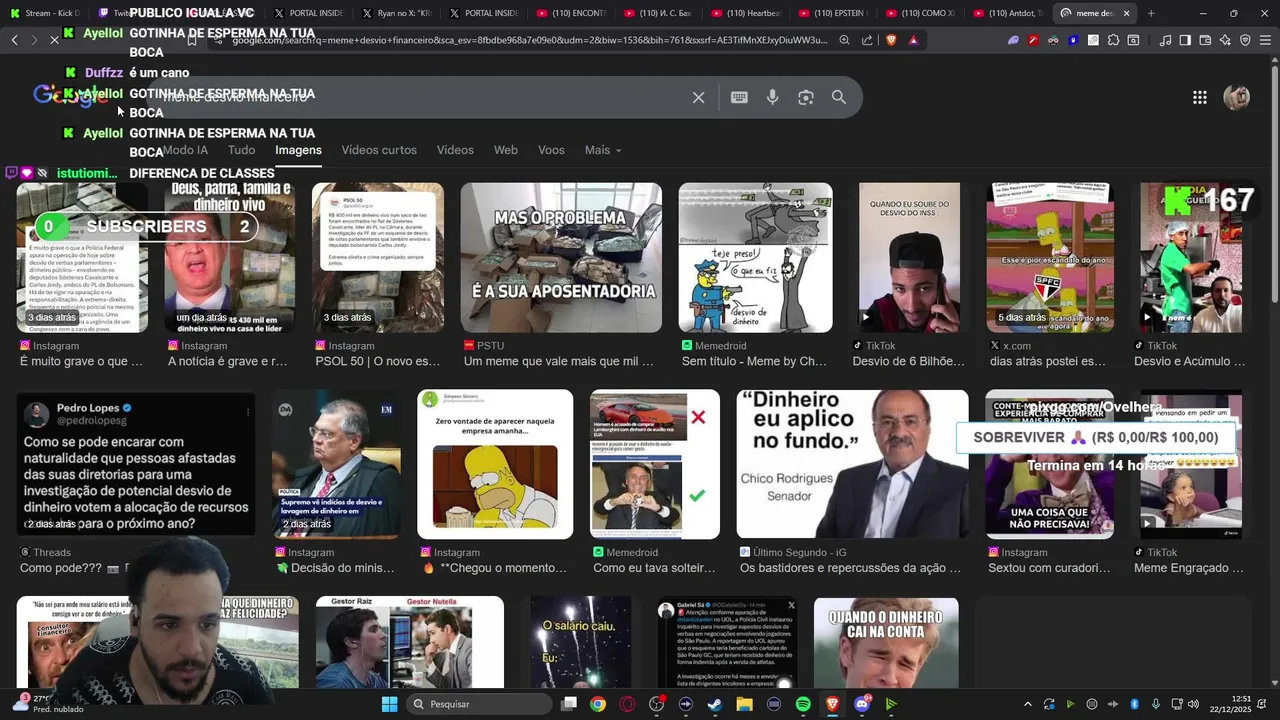The height and width of the screenshot is (720, 1280).
Task: Clear the Google search box text
Action: point(698,97)
